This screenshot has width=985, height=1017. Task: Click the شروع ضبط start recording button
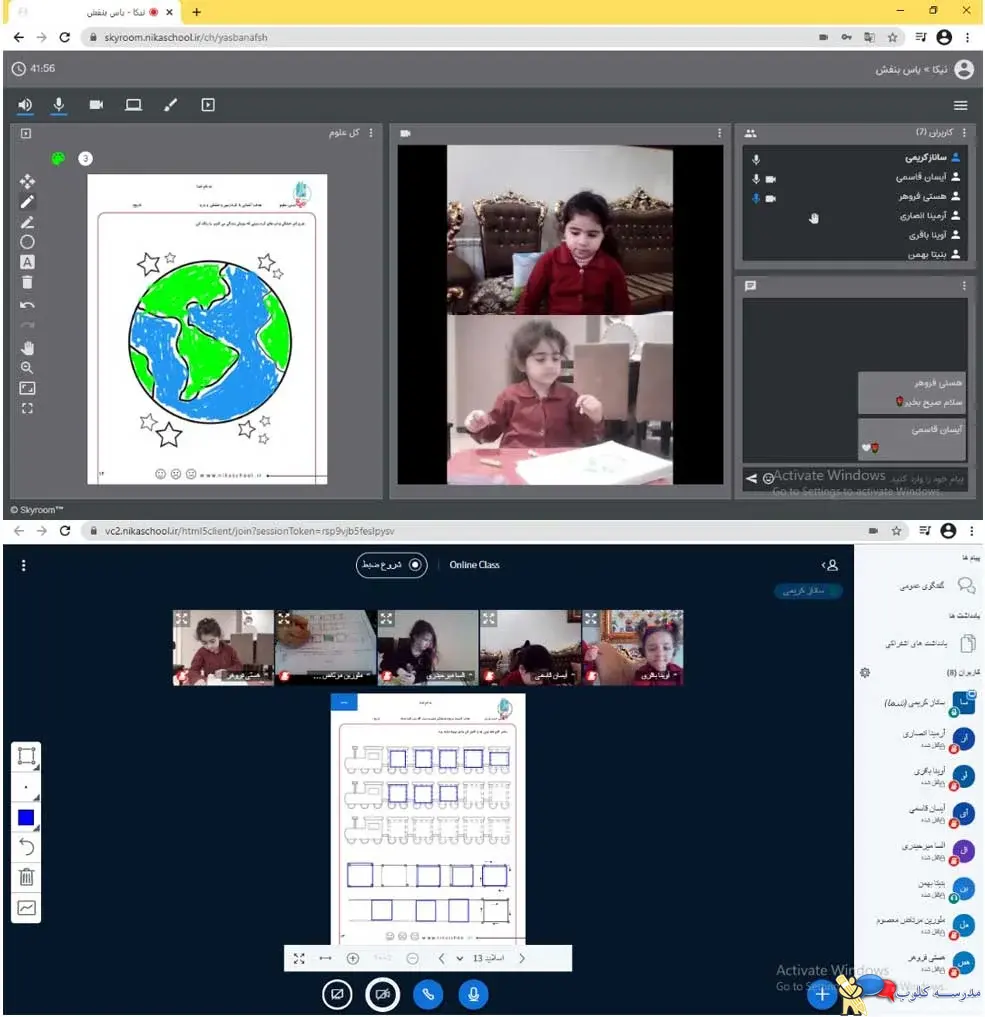click(391, 565)
